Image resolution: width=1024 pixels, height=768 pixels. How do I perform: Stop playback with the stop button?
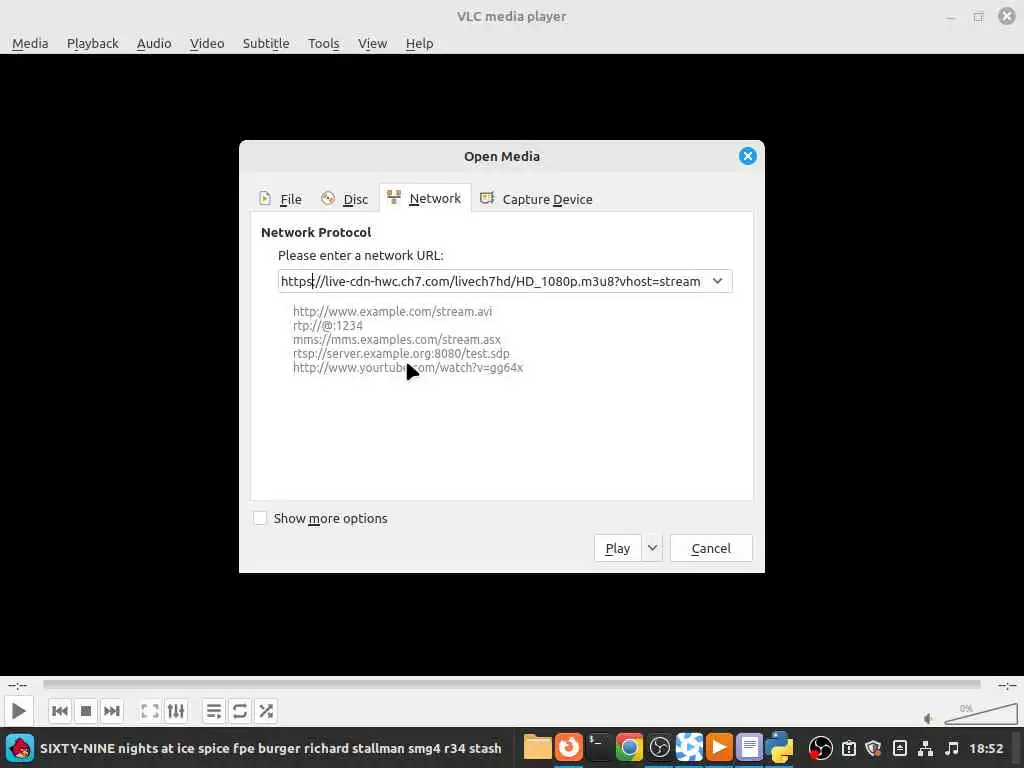click(x=86, y=711)
